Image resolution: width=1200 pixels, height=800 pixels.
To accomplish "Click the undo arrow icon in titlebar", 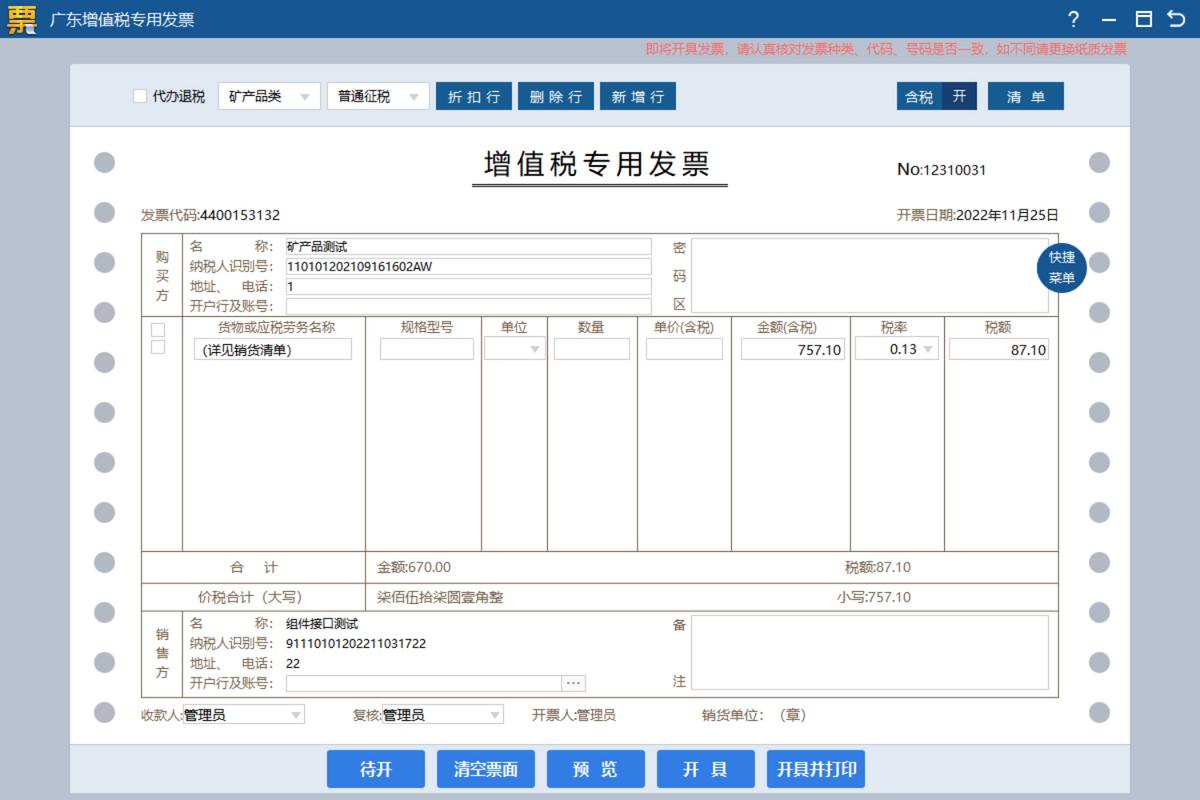I will point(1175,19).
